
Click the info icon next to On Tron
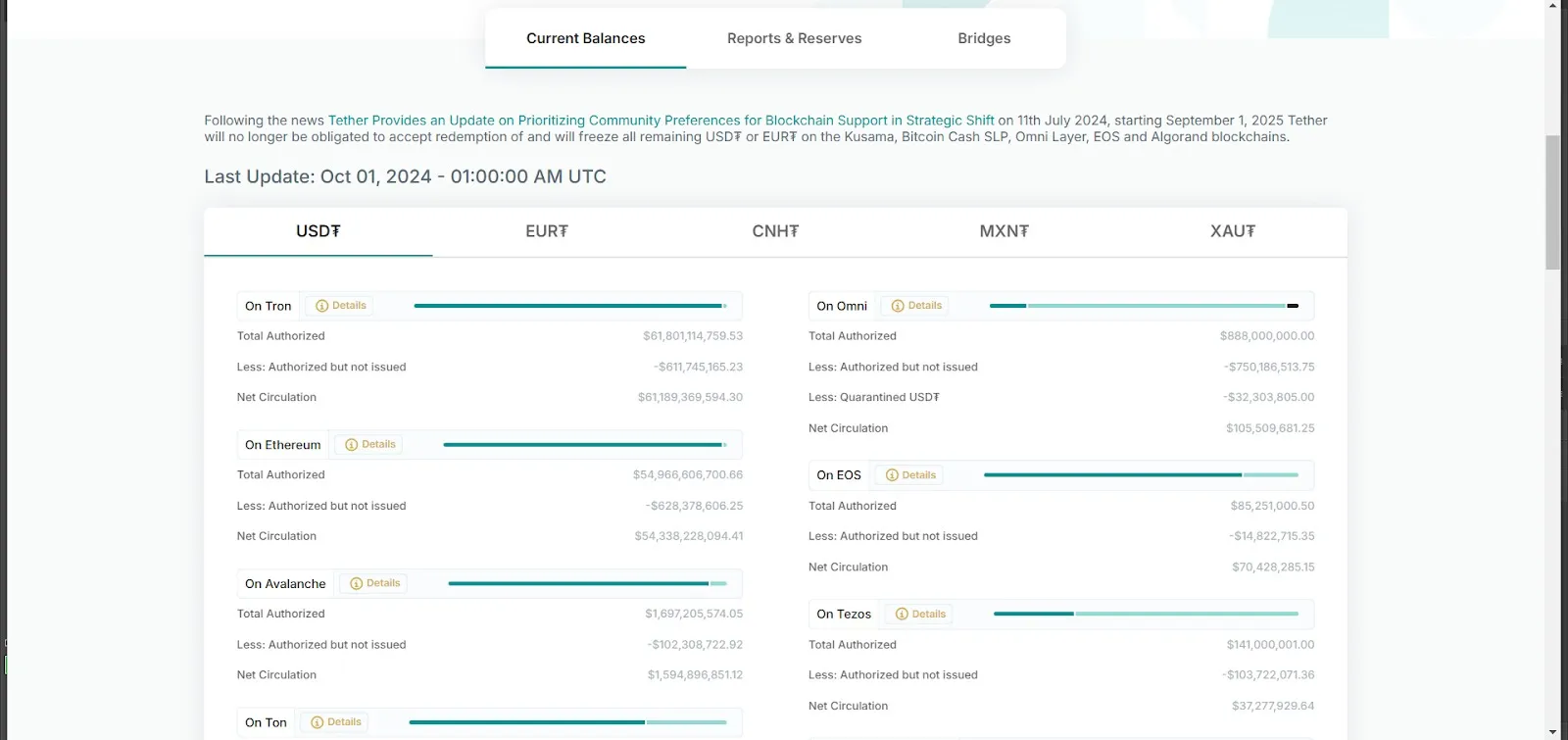(x=321, y=306)
